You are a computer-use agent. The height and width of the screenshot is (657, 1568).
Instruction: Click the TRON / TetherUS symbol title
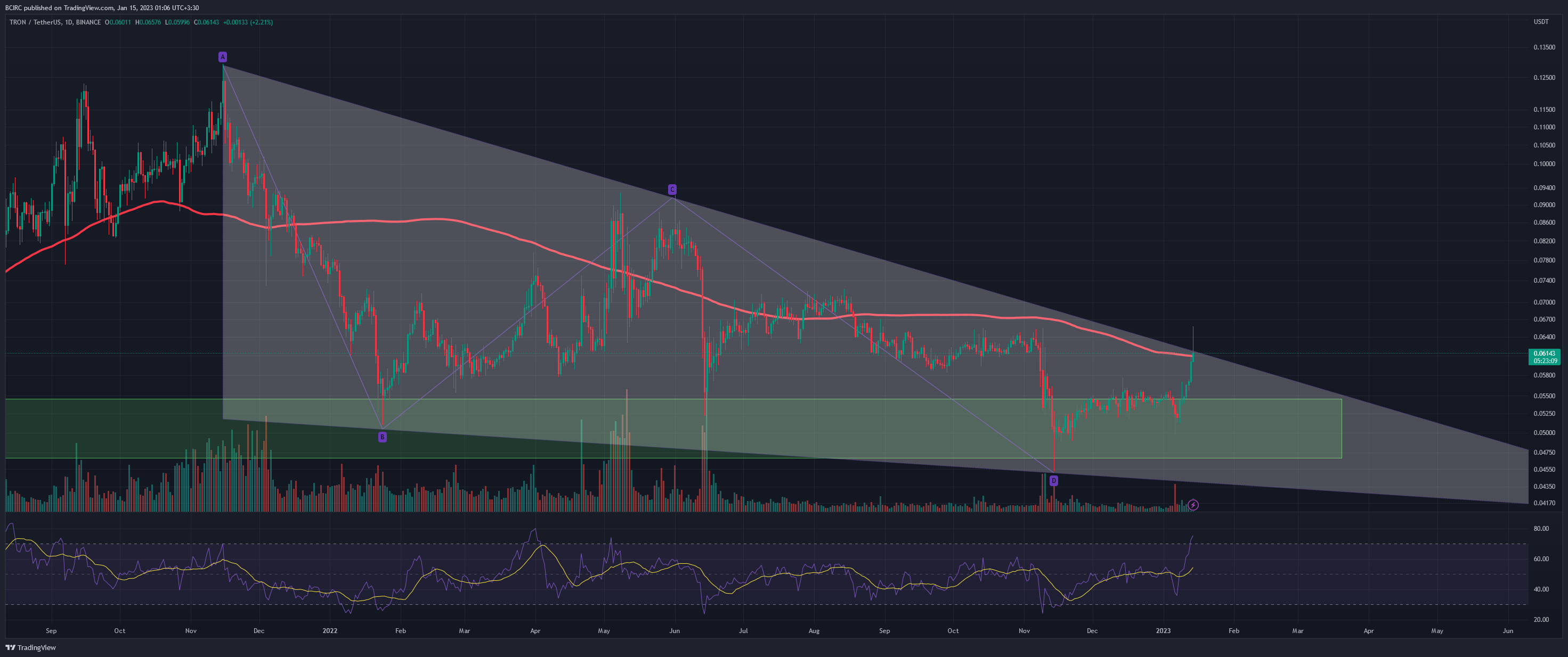35,22
